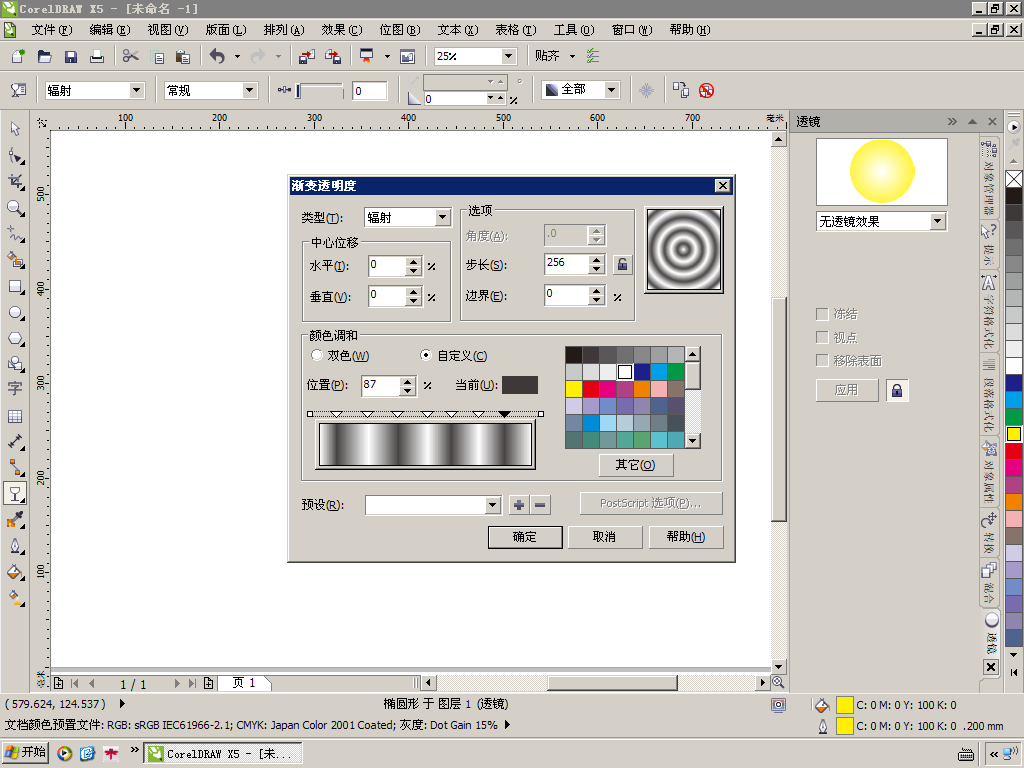The width and height of the screenshot is (1024, 768).
Task: Click the custom gradient preview bar
Action: coord(425,444)
